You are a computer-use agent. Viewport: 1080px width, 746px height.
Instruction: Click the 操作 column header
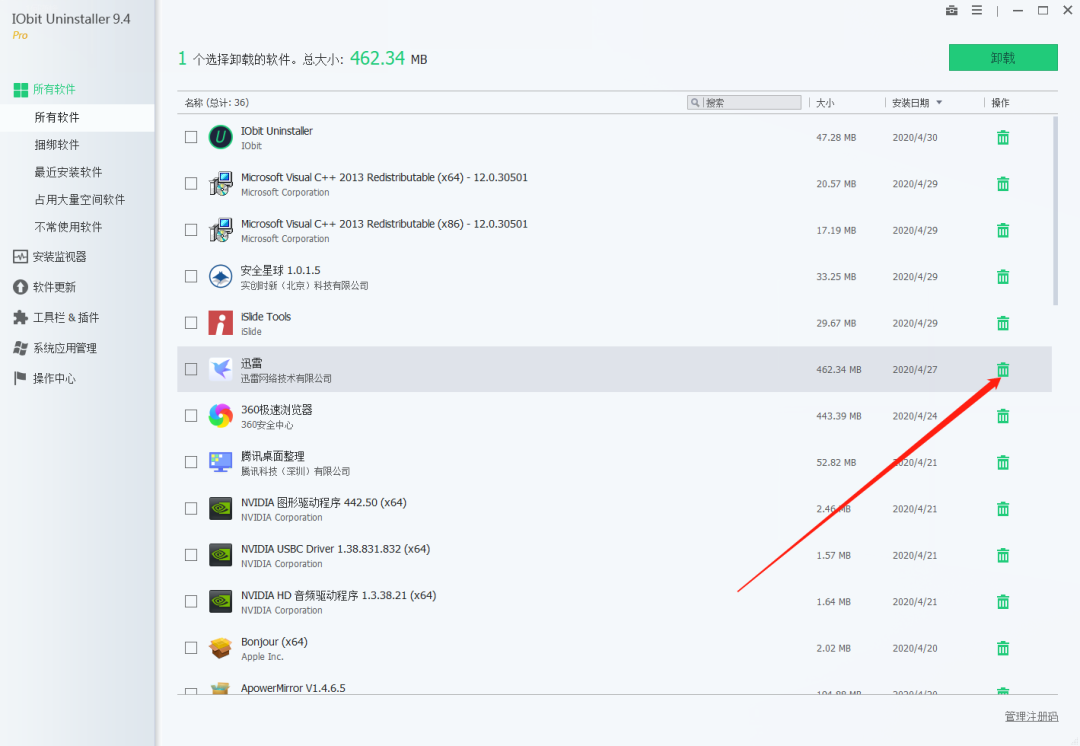pyautogui.click(x=1000, y=103)
